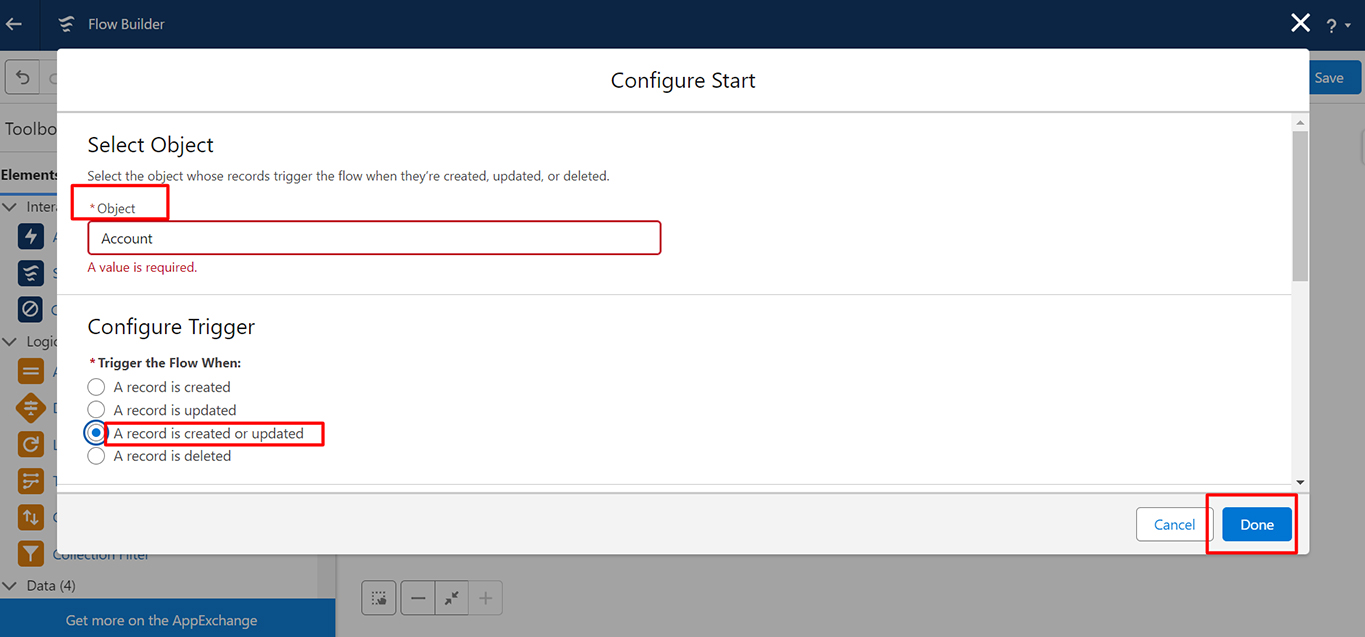Close the Configure Start dialog with X
1365x637 pixels.
[x=1300, y=23]
